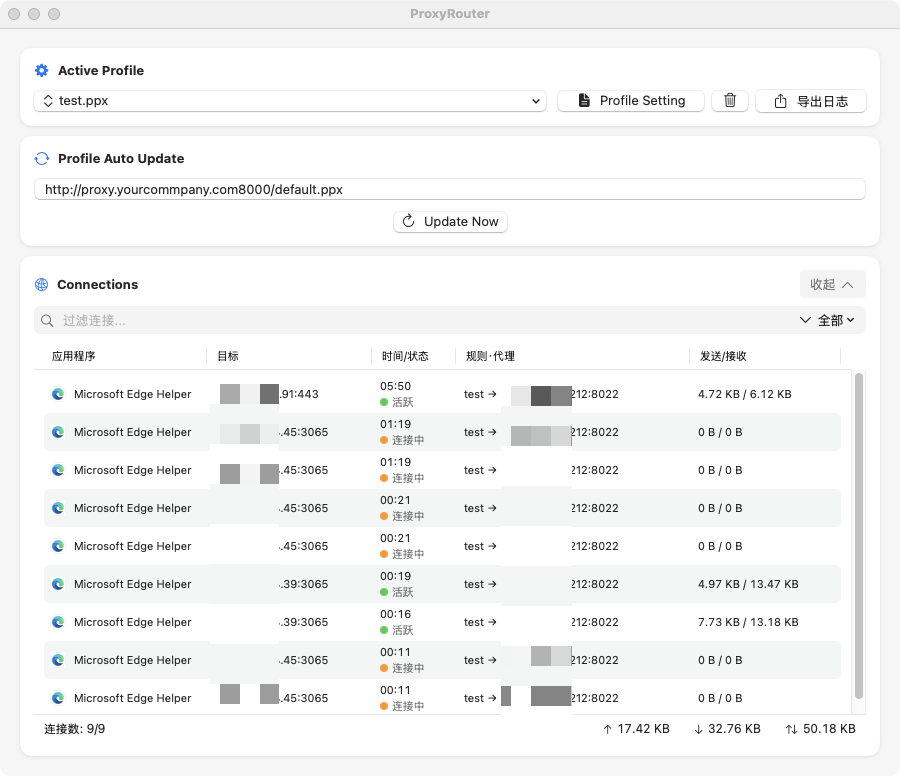Open the test.ppx profile dropdown
This screenshot has width=900, height=776.
point(289,101)
